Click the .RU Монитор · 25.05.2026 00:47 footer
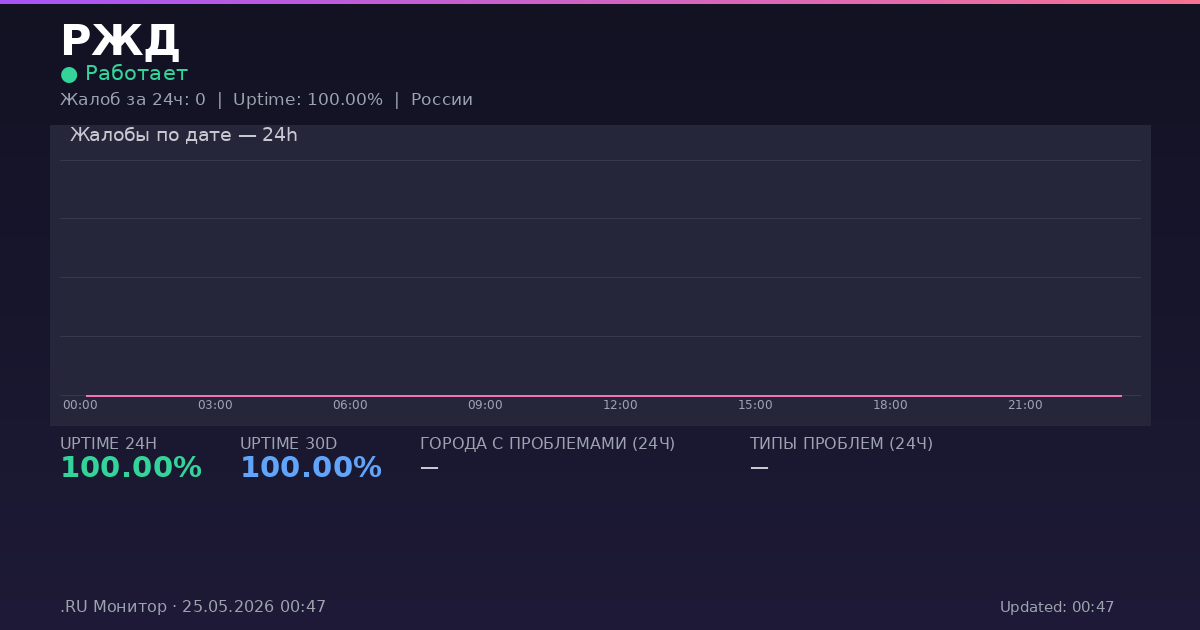 193,607
